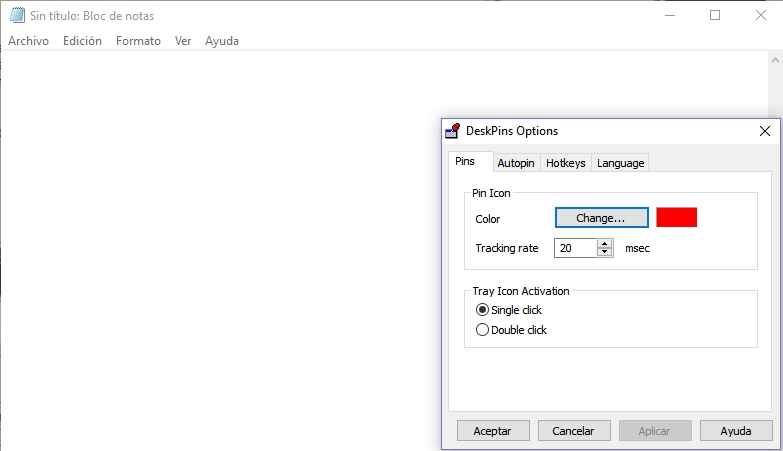Click the Change... color button
This screenshot has height=451, width=783.
[x=602, y=218]
